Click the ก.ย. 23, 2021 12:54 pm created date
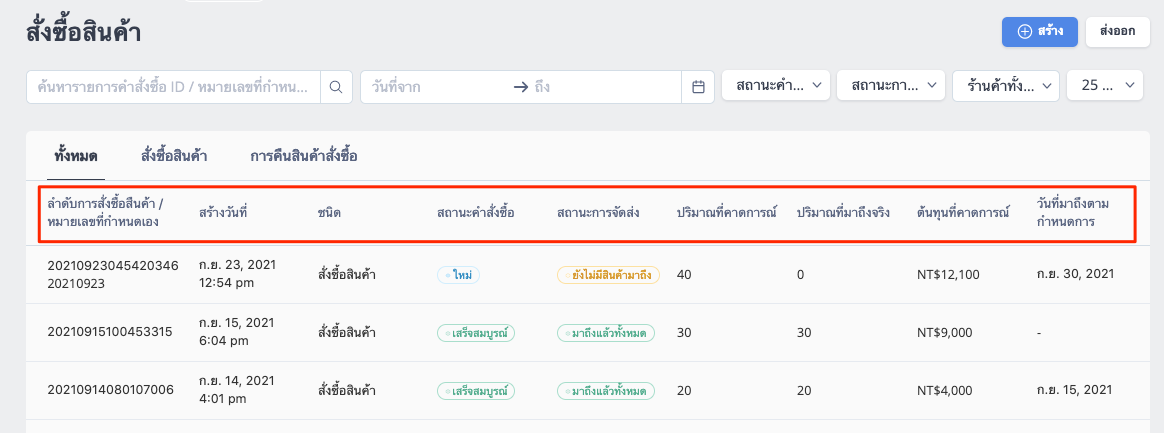 [x=237, y=273]
